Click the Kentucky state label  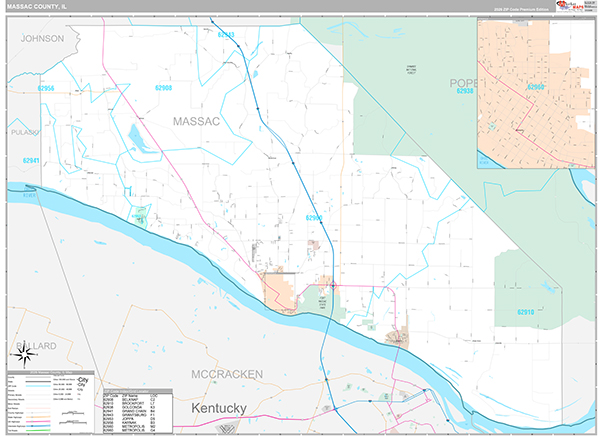pos(219,408)
